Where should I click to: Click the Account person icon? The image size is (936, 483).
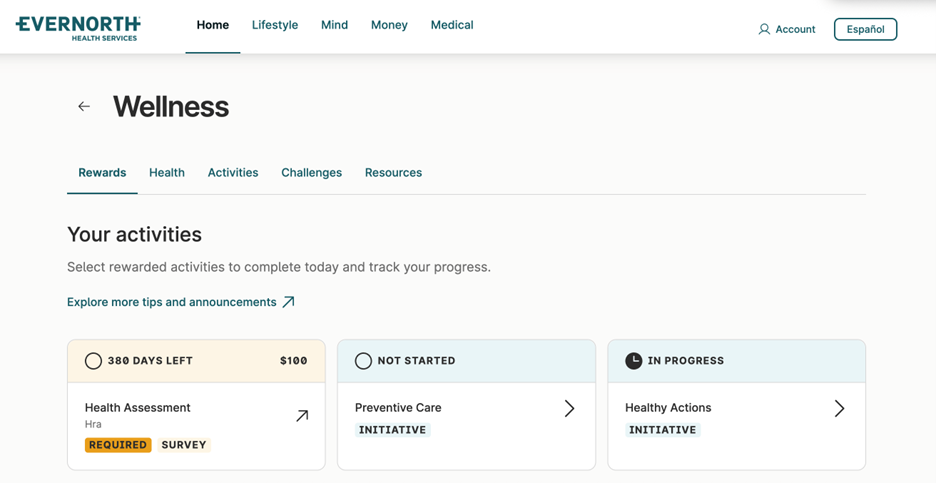pos(764,29)
